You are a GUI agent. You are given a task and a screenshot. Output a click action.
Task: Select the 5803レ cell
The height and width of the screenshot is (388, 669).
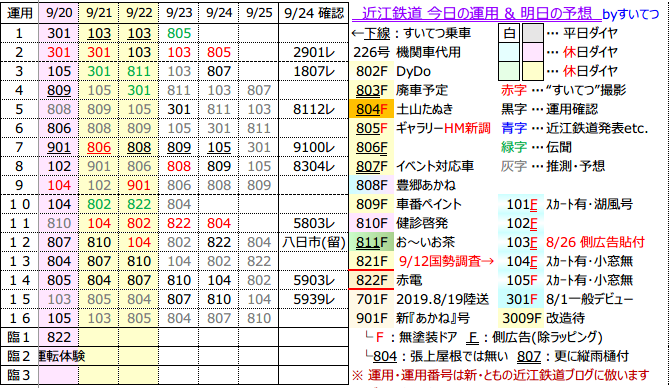(314, 223)
